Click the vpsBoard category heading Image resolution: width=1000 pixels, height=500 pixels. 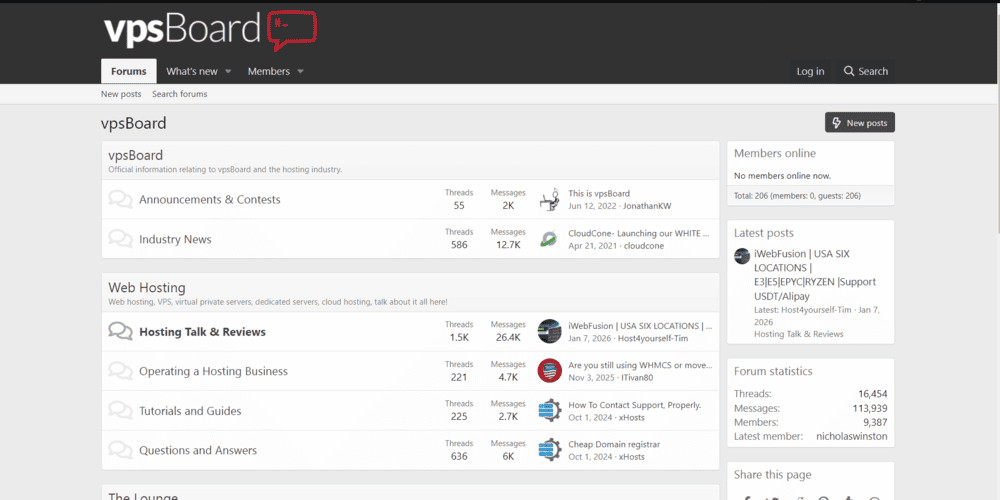135,155
